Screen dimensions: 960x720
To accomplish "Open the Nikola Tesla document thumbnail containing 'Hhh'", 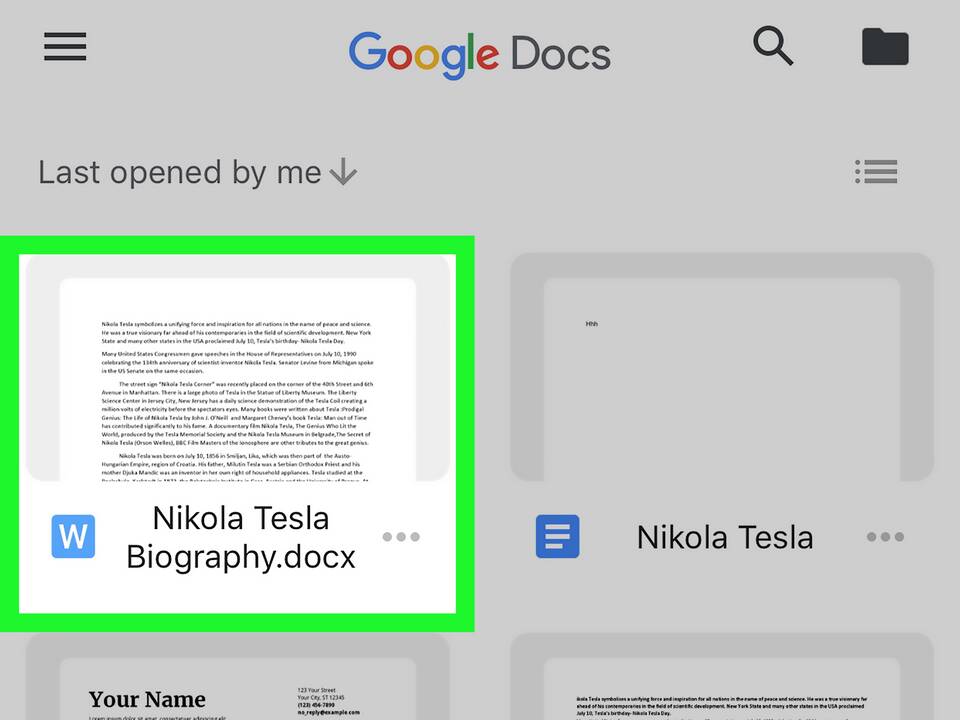I will tap(722, 367).
